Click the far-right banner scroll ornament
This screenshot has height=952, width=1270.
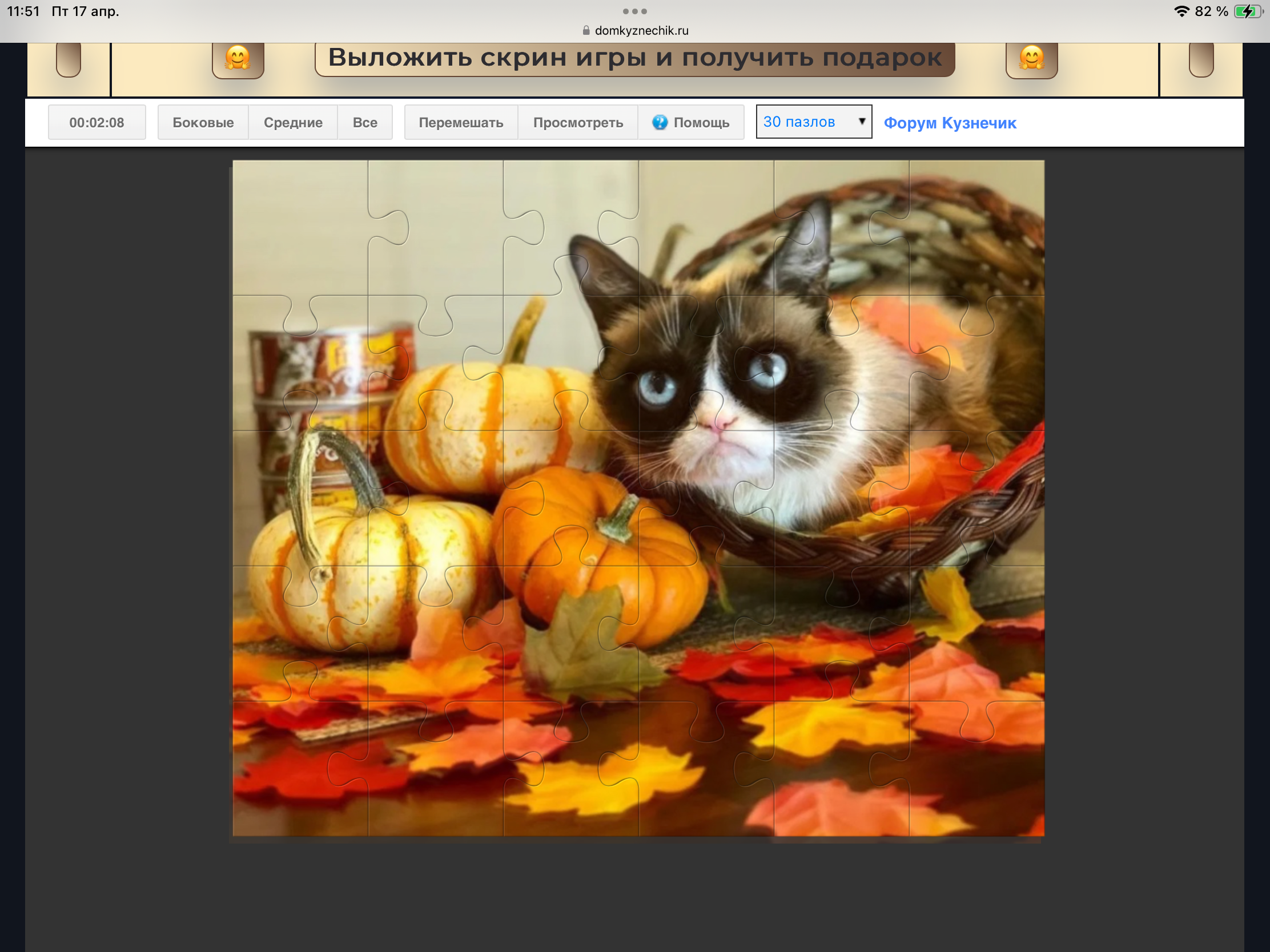coord(1200,59)
